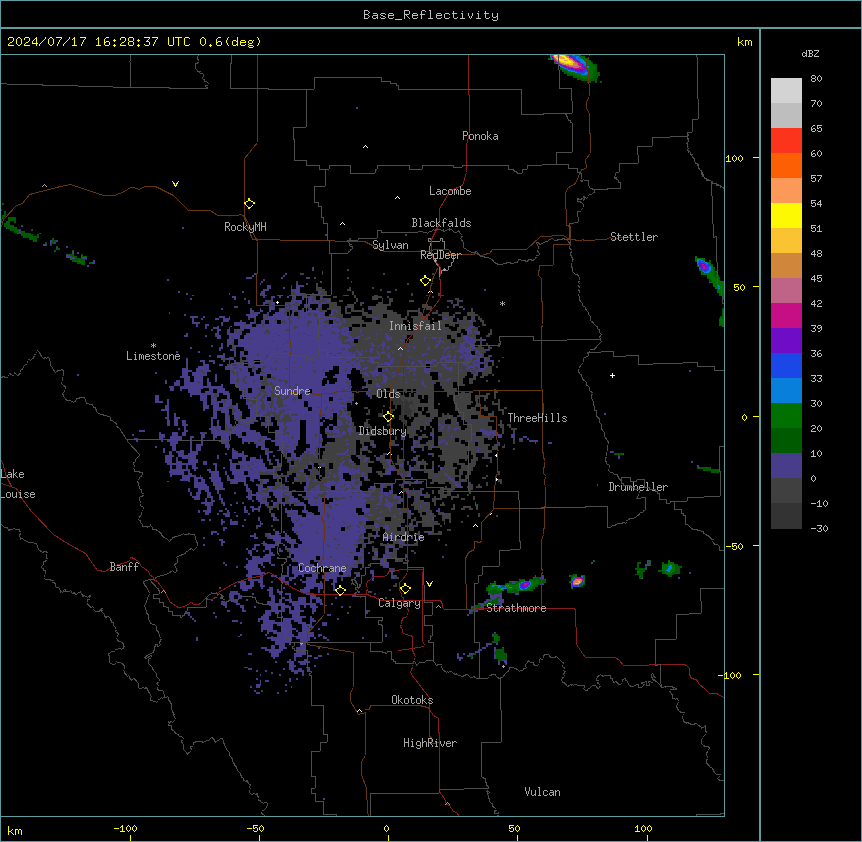Click the orange 57-60 dBZ legend swatch
Viewport: 862px width, 842px height.
[x=786, y=165]
